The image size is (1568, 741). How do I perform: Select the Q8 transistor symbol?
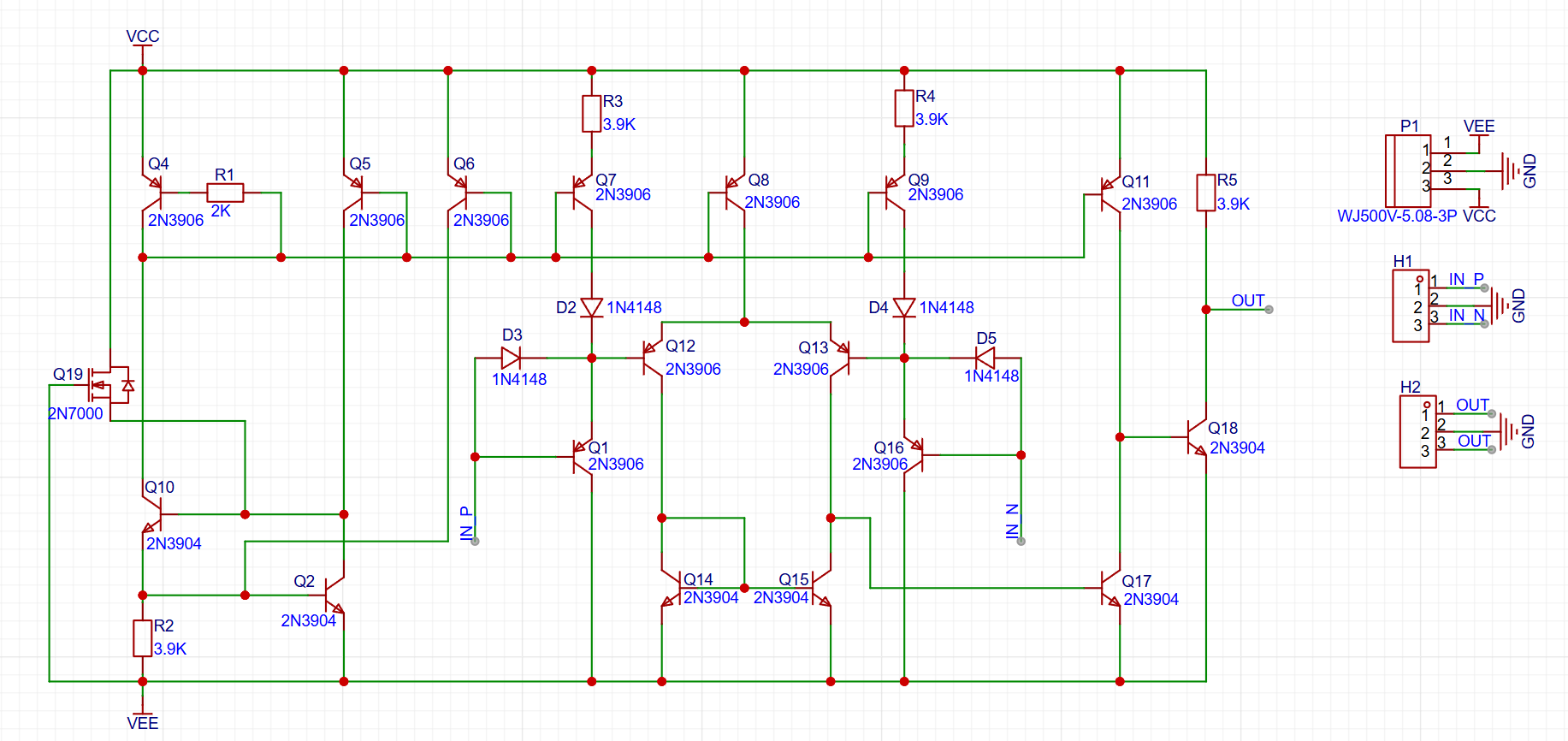click(x=735, y=193)
